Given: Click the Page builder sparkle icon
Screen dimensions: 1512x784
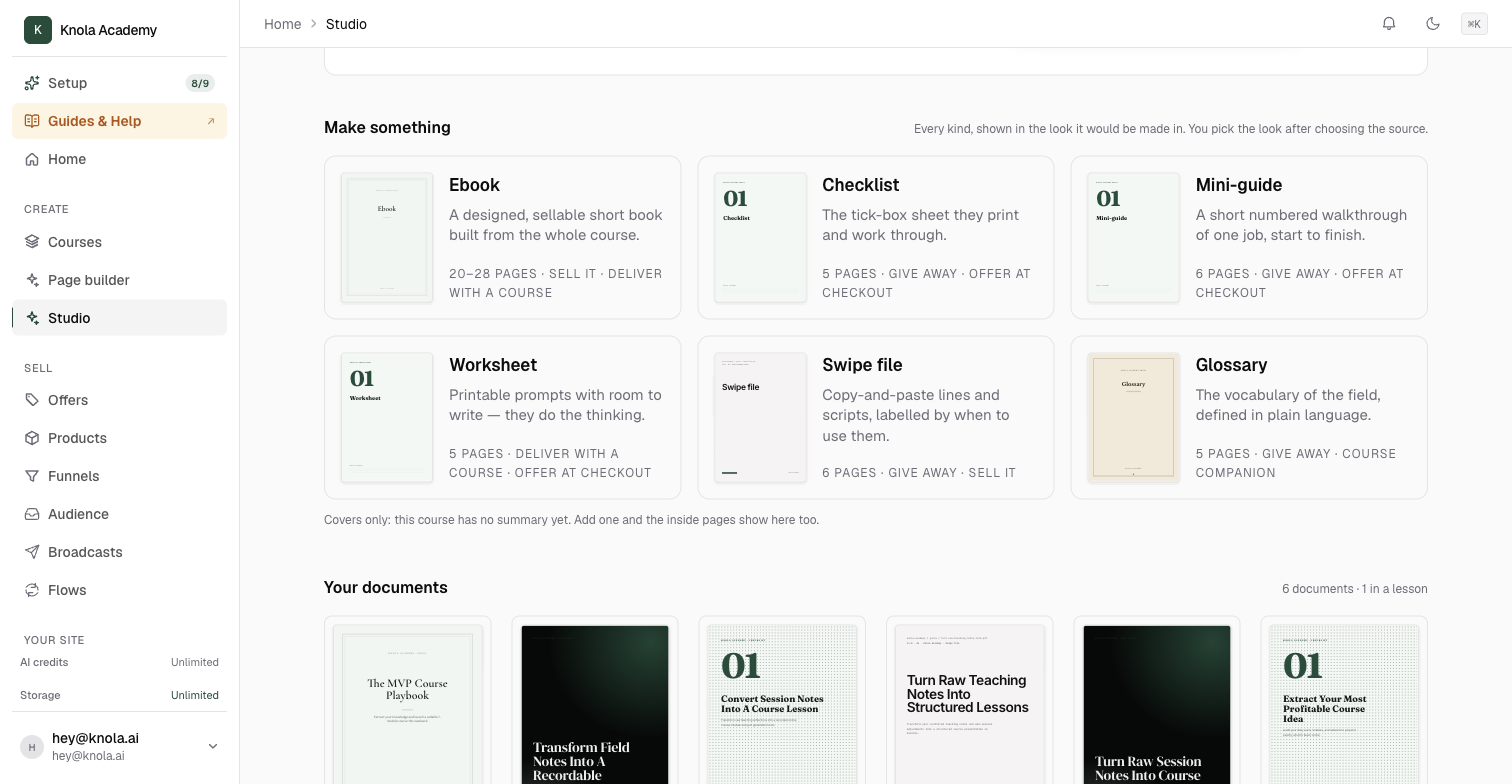Looking at the screenshot, I should tap(32, 280).
